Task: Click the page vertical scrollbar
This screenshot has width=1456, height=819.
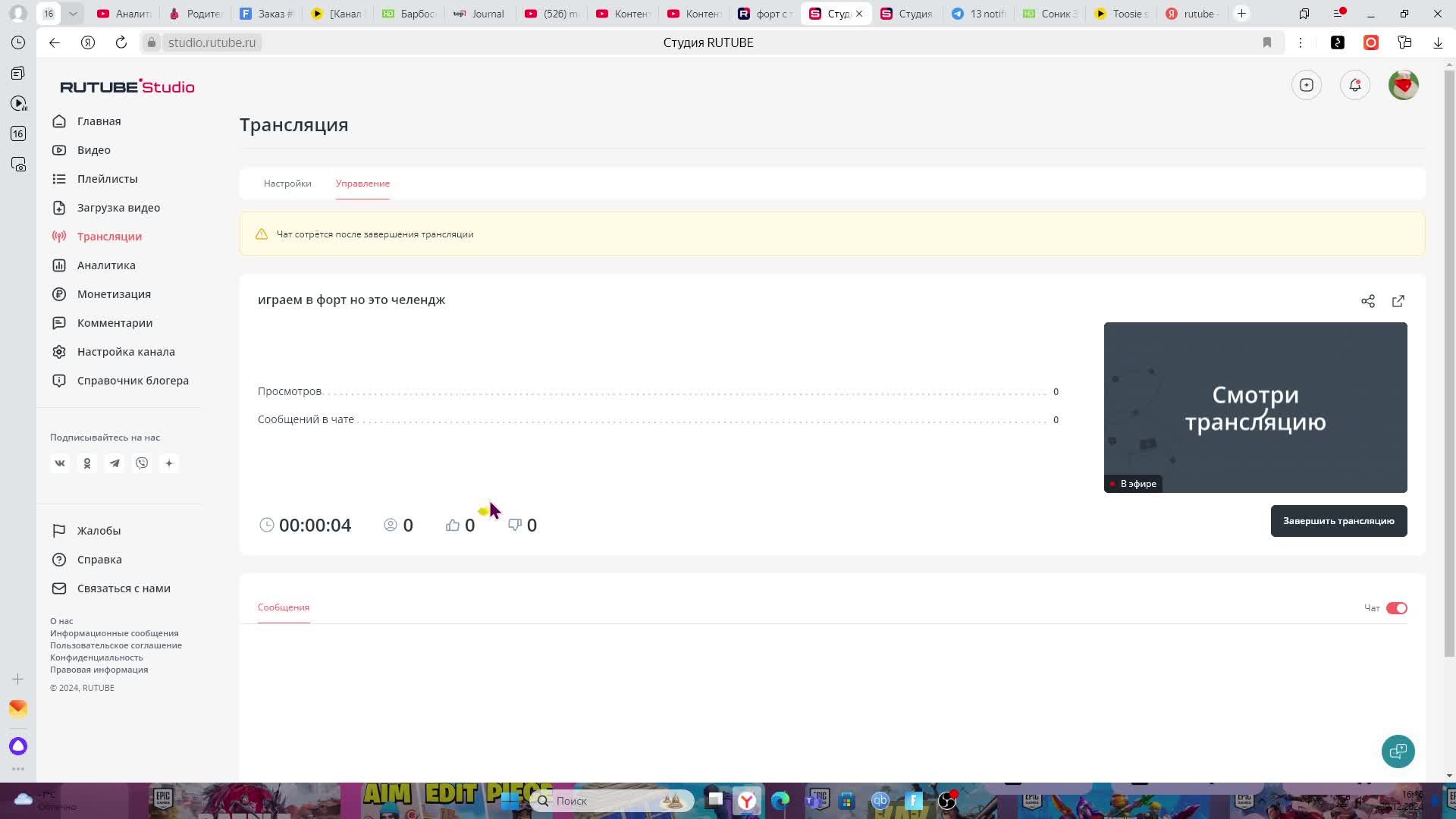Action: (x=1449, y=364)
